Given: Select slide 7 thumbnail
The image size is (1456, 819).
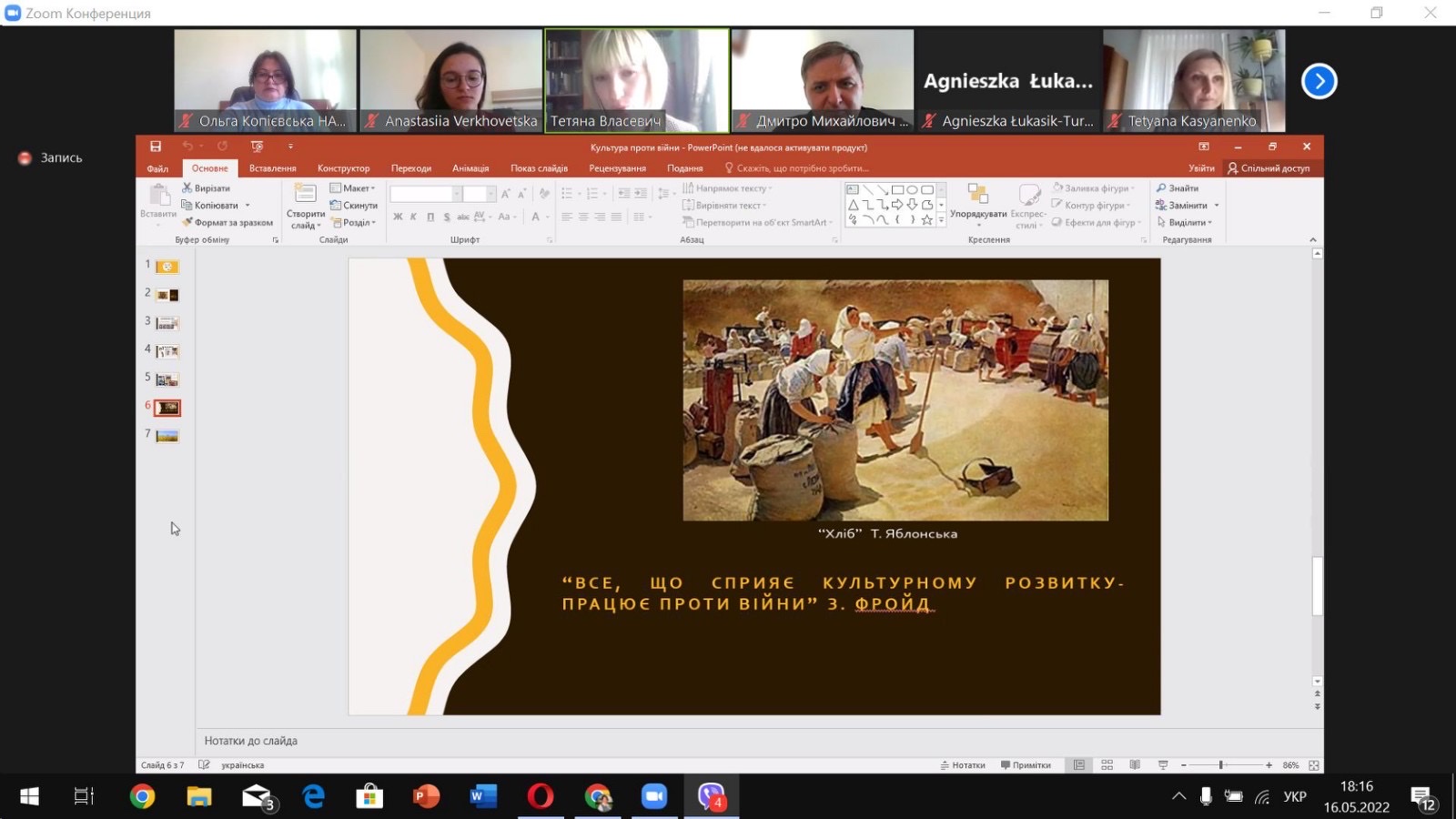Looking at the screenshot, I should click(x=167, y=436).
